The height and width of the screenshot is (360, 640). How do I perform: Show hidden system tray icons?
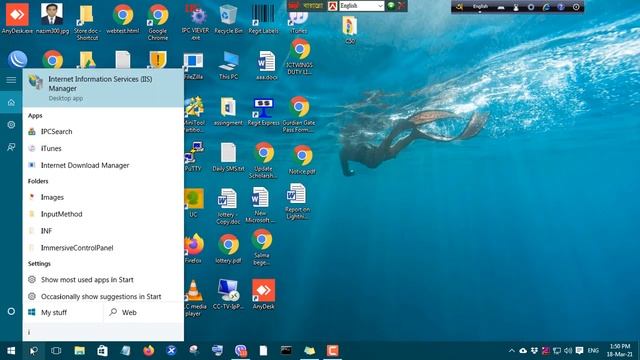[511, 351]
